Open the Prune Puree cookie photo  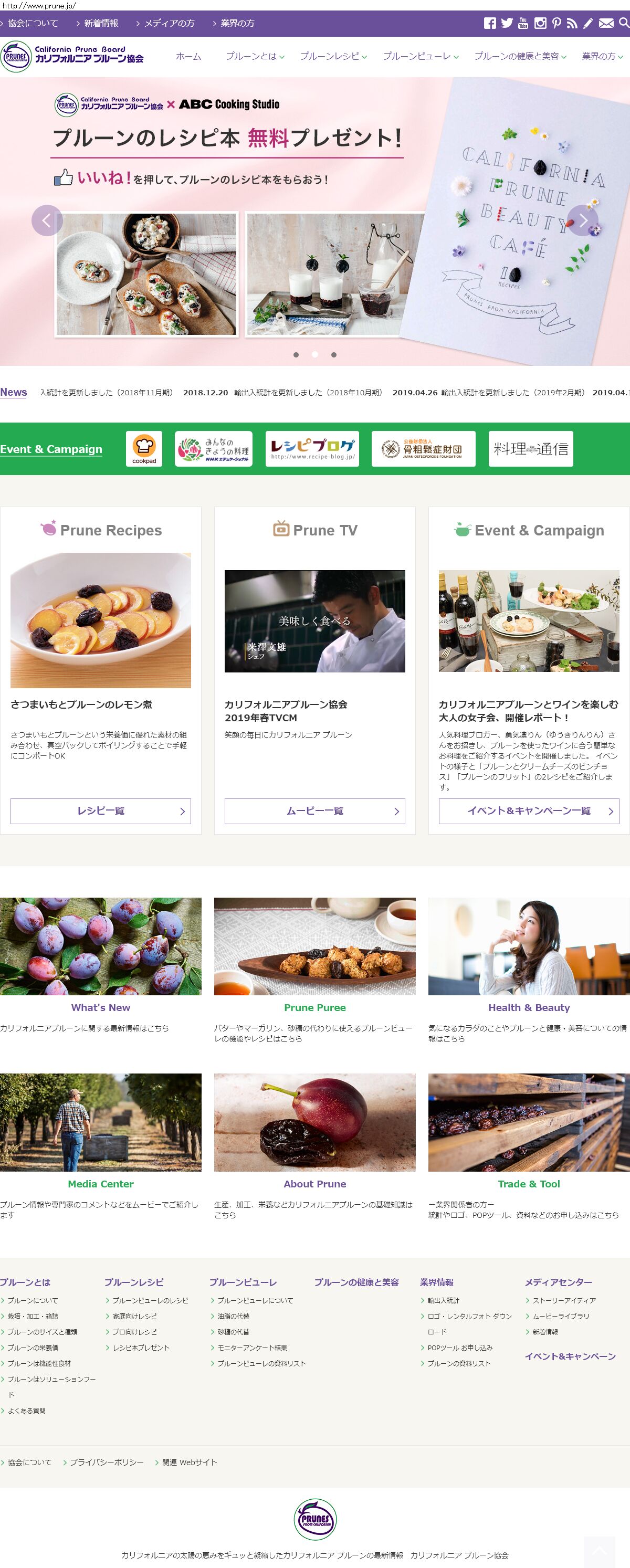[314, 946]
